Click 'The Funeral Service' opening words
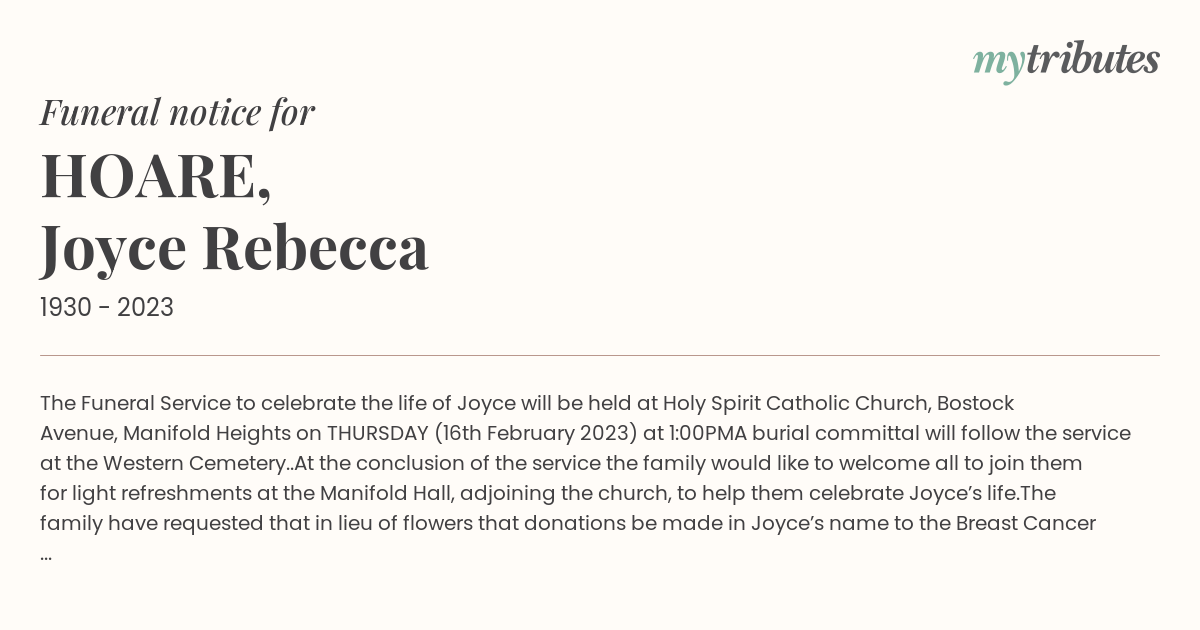 (x=135, y=404)
